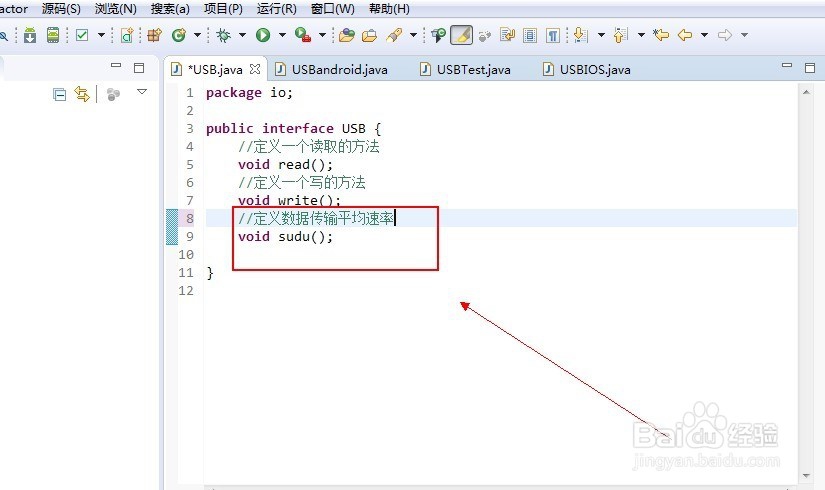Toggle Link with Editor in left panel
The width and height of the screenshot is (825, 490).
[x=82, y=95]
